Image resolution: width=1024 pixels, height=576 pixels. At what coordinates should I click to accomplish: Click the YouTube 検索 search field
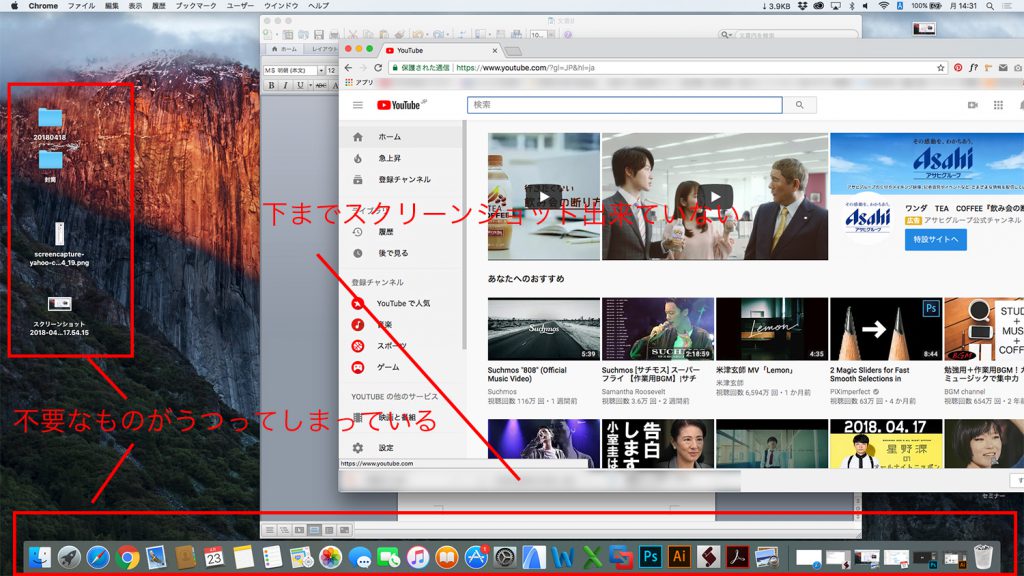624,105
